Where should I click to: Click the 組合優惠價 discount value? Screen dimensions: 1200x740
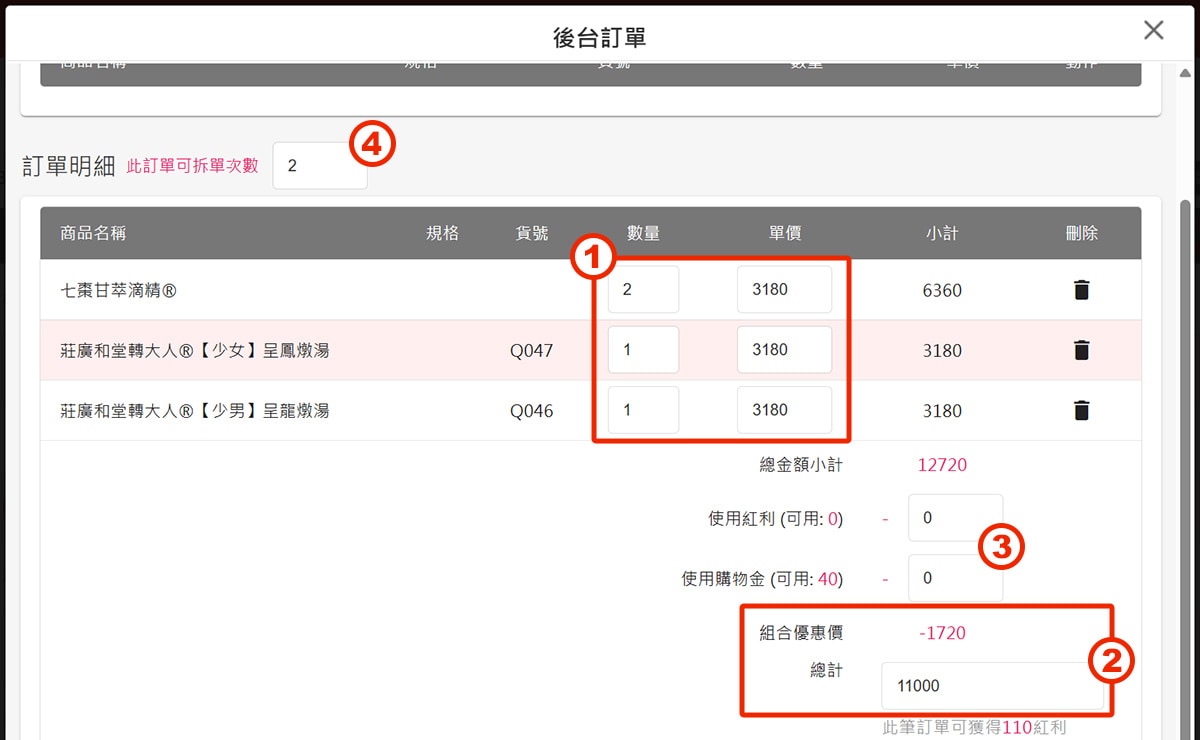click(940, 632)
